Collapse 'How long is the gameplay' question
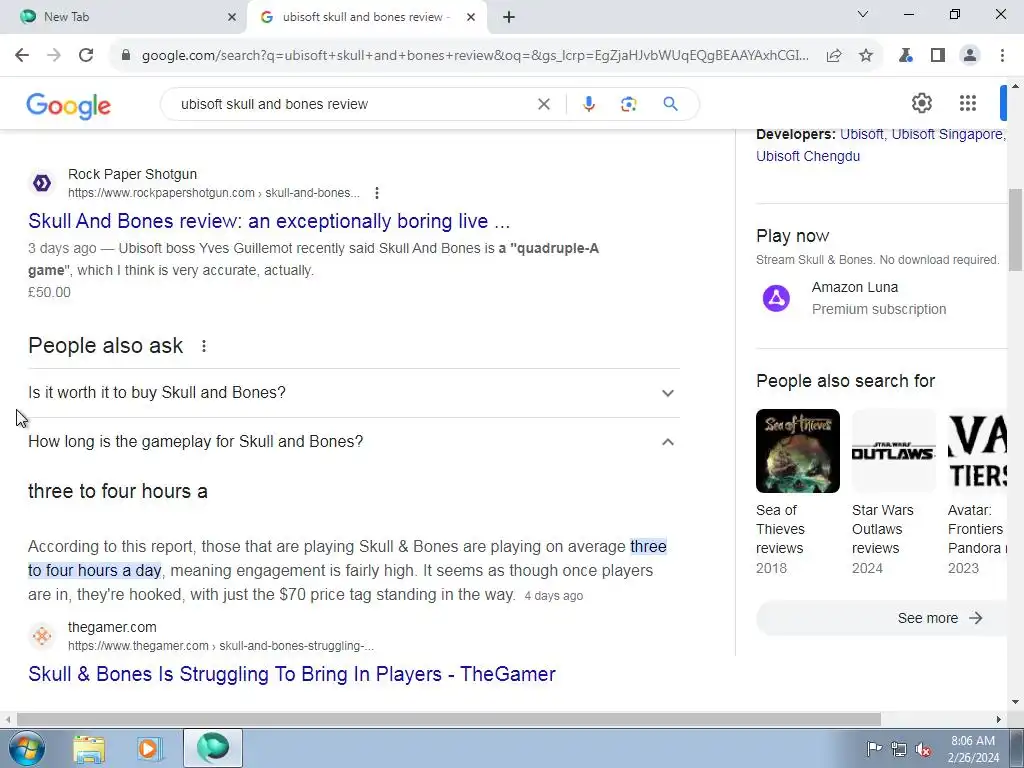This screenshot has height=768, width=1024. pyautogui.click(x=354, y=441)
